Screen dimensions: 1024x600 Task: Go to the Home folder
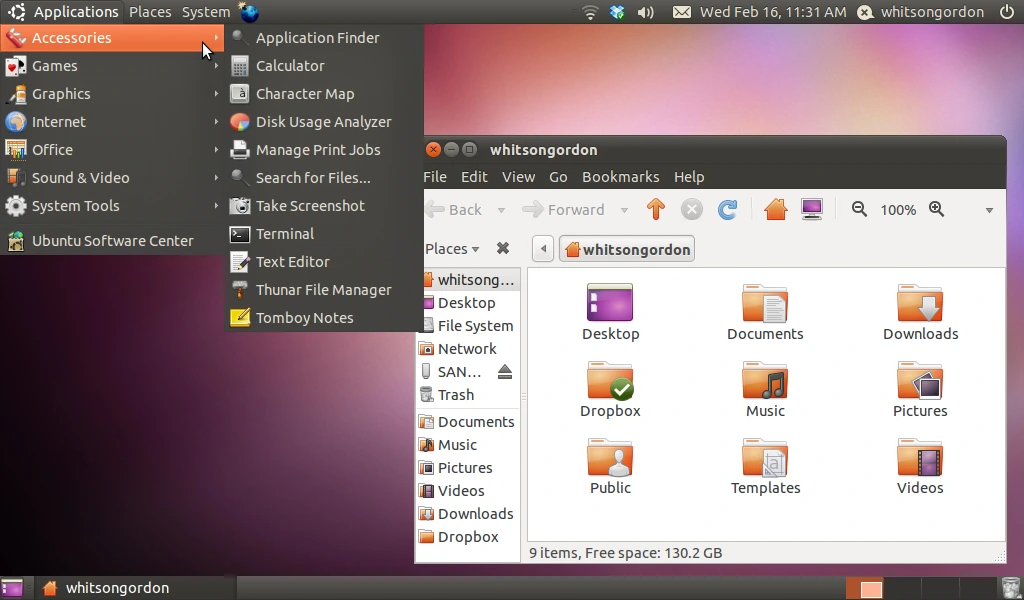coord(775,210)
